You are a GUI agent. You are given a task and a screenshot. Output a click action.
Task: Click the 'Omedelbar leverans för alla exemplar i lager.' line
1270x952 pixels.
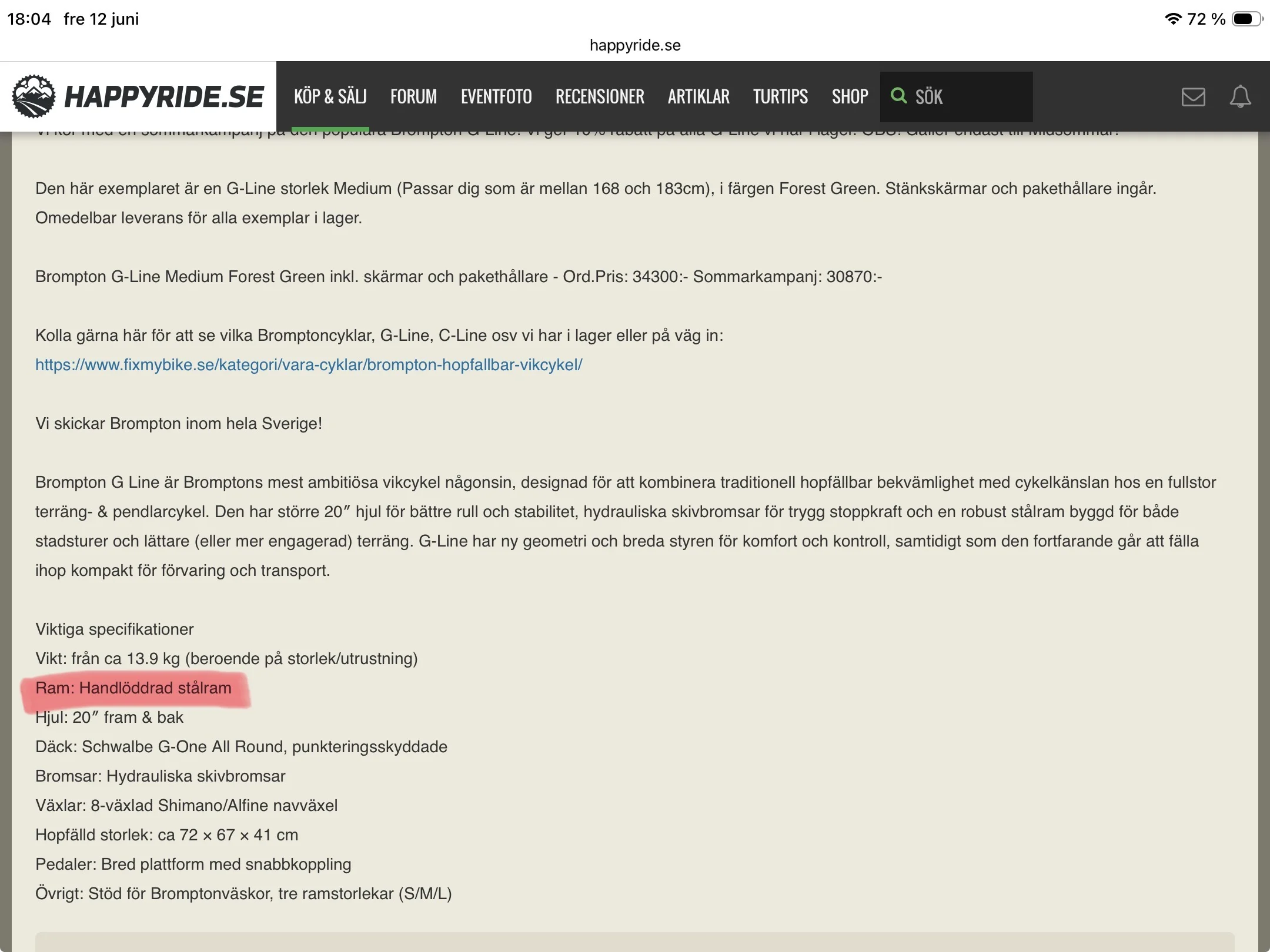point(199,218)
